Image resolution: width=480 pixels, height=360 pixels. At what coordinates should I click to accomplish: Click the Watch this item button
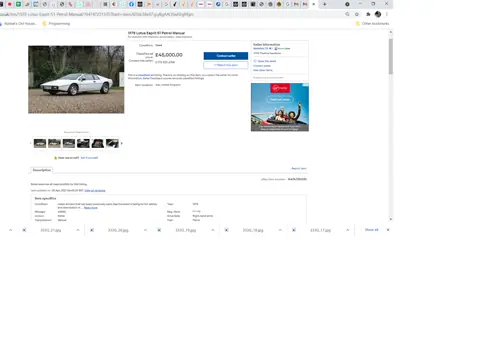(226, 65)
